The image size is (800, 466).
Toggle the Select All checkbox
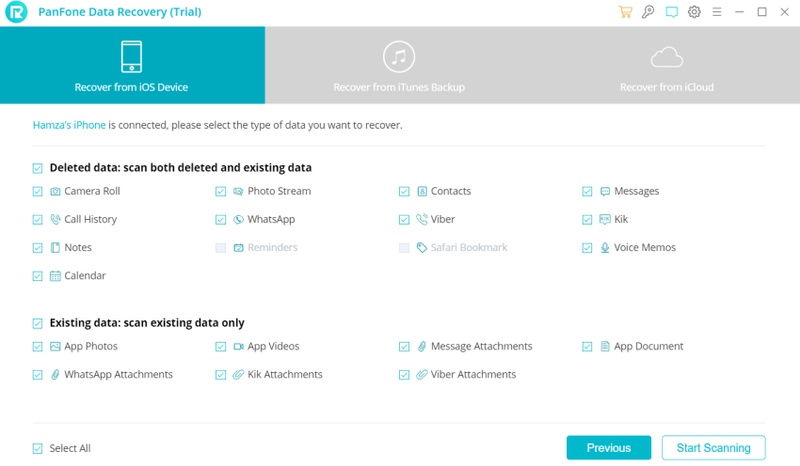point(37,449)
